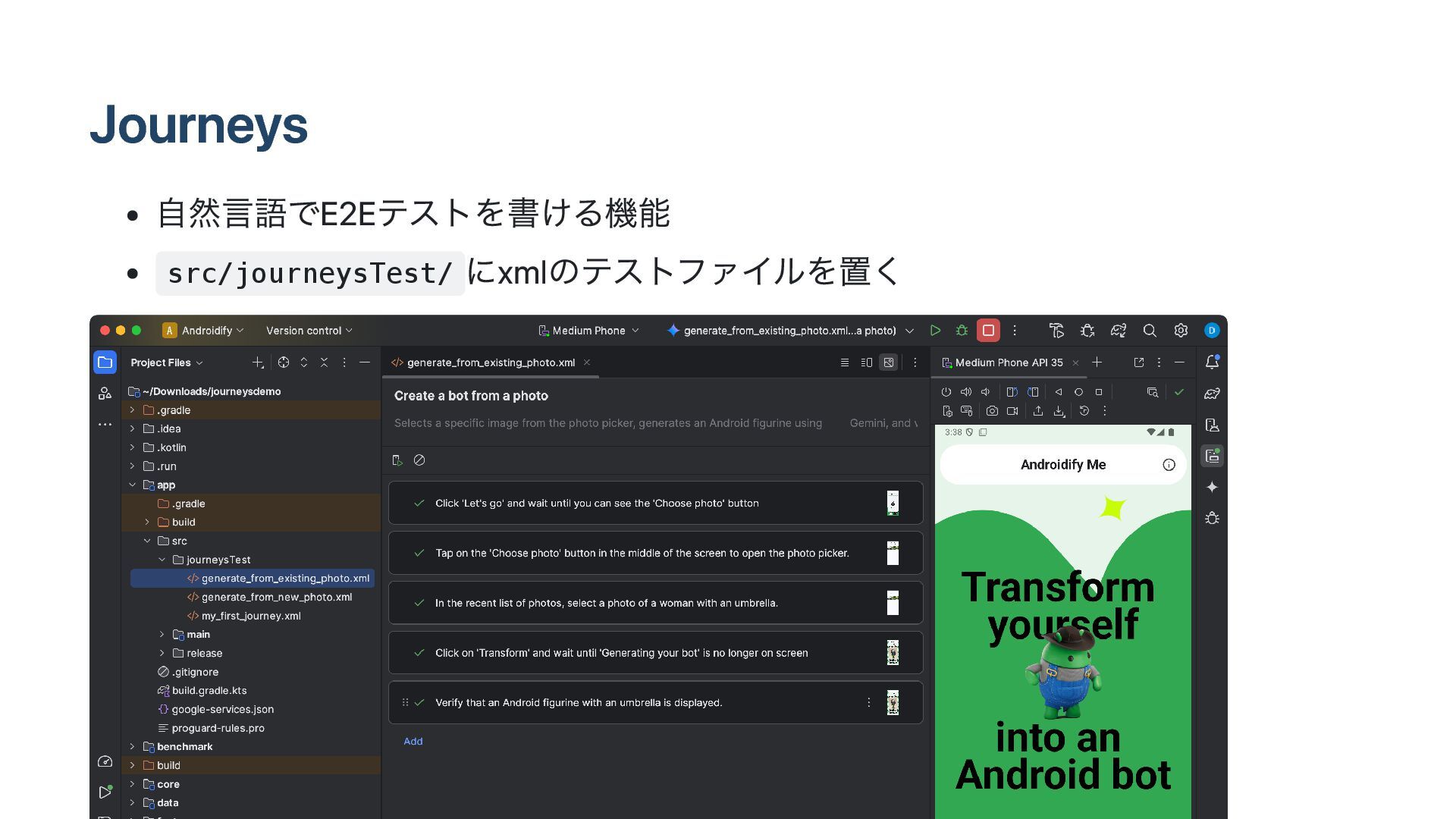Screen dimensions: 1456x819
Task: Click the cancel circle-slash icon in journey editor
Action: tap(419, 460)
